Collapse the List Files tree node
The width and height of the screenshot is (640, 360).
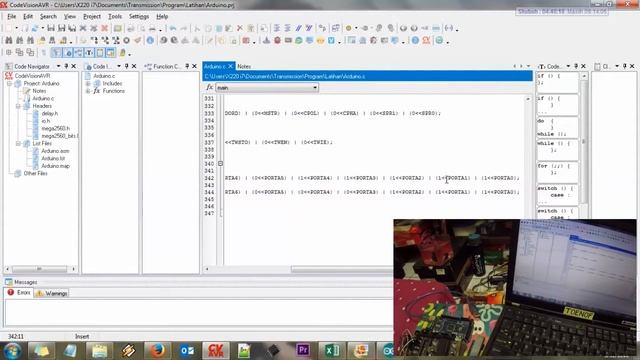18,144
